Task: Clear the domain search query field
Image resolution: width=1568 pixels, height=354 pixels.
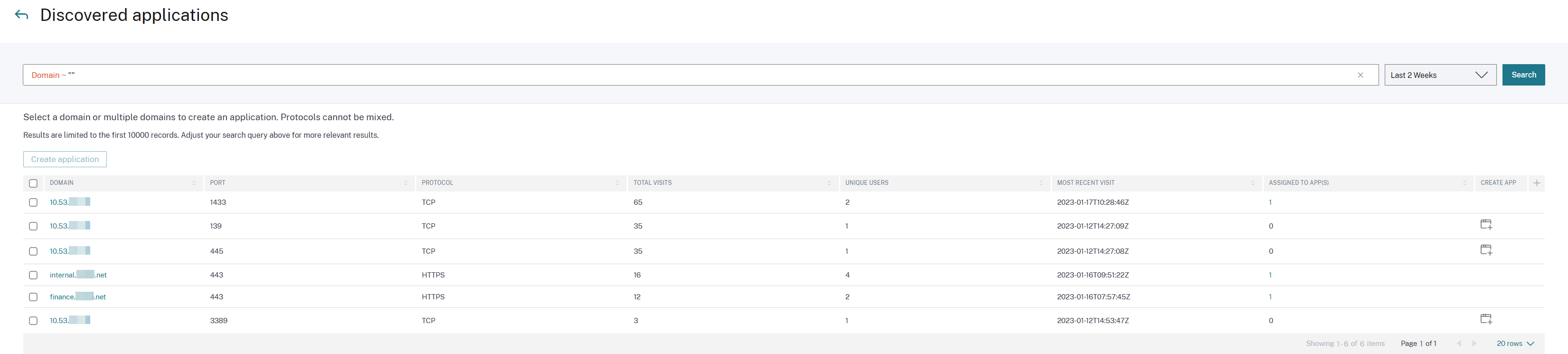Action: (1360, 75)
